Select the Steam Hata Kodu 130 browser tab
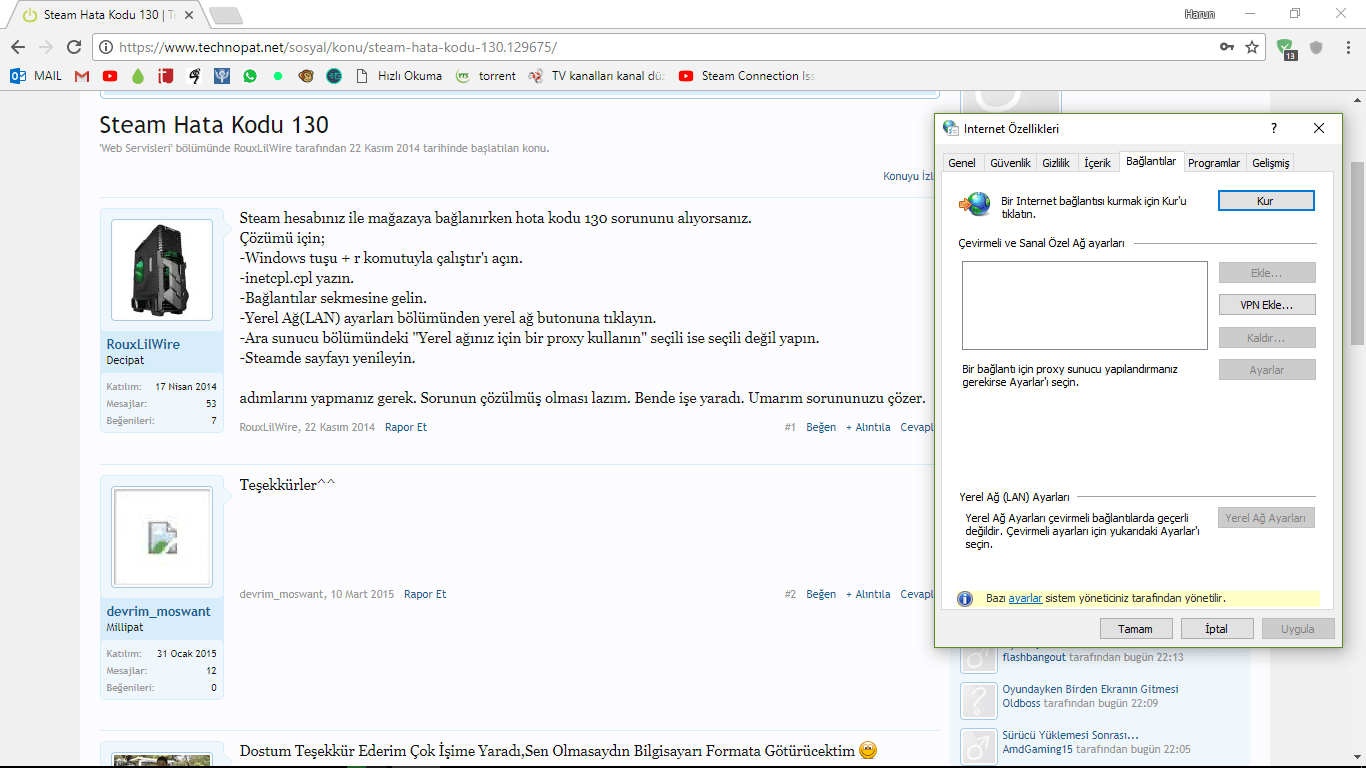 [110, 15]
